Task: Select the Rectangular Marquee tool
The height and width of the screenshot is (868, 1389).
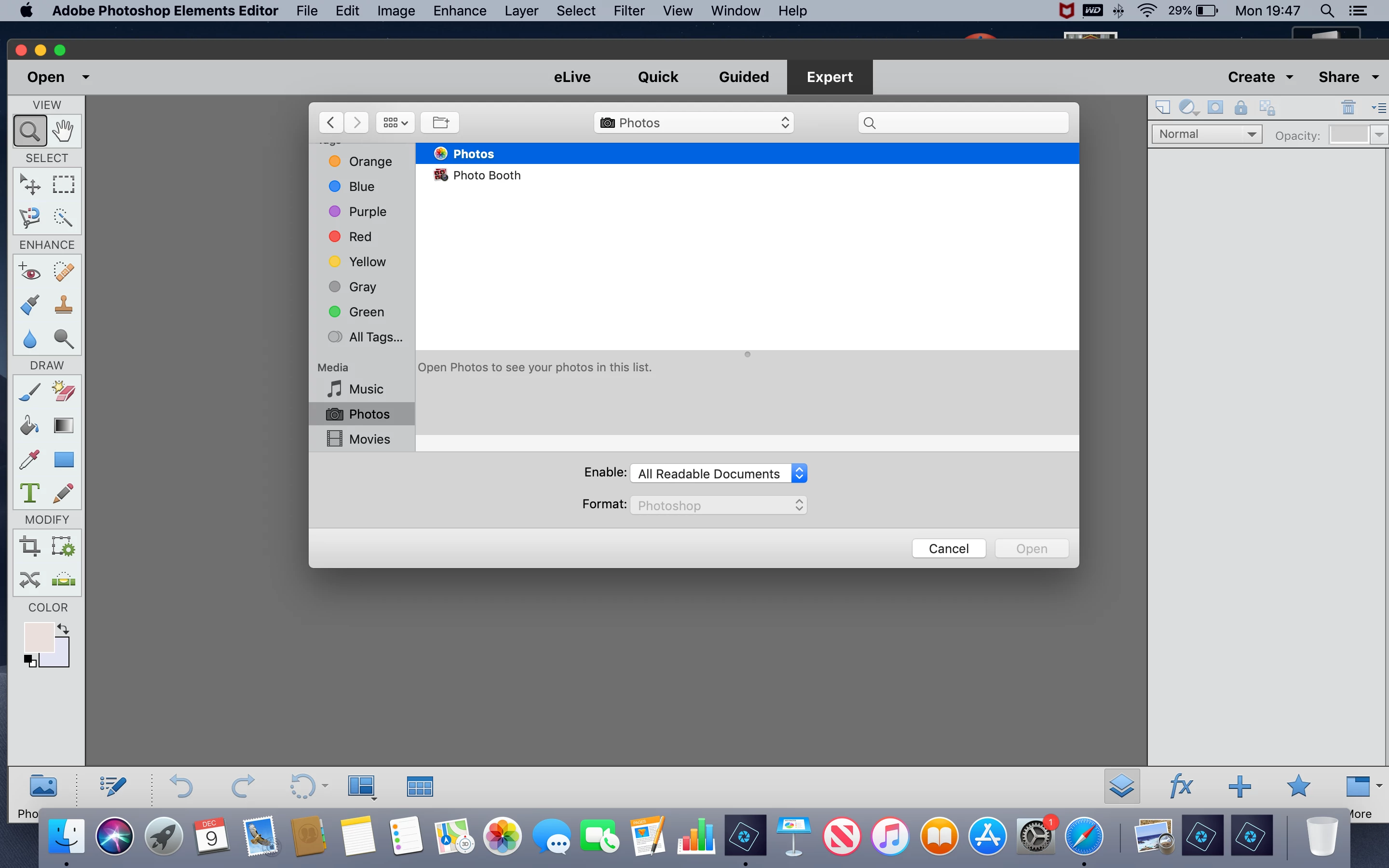Action: pyautogui.click(x=63, y=185)
